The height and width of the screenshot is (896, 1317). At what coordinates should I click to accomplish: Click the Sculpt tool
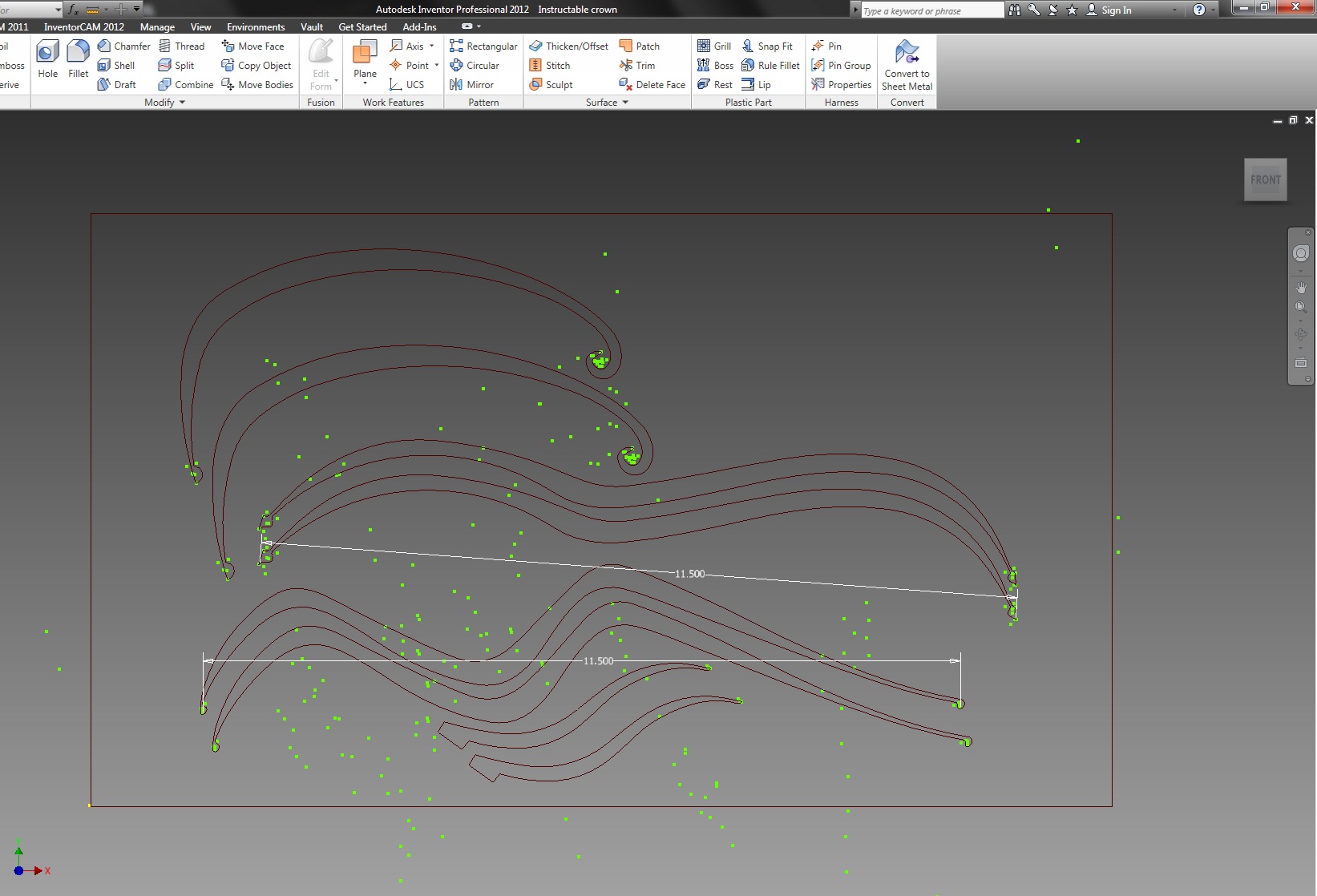point(551,85)
